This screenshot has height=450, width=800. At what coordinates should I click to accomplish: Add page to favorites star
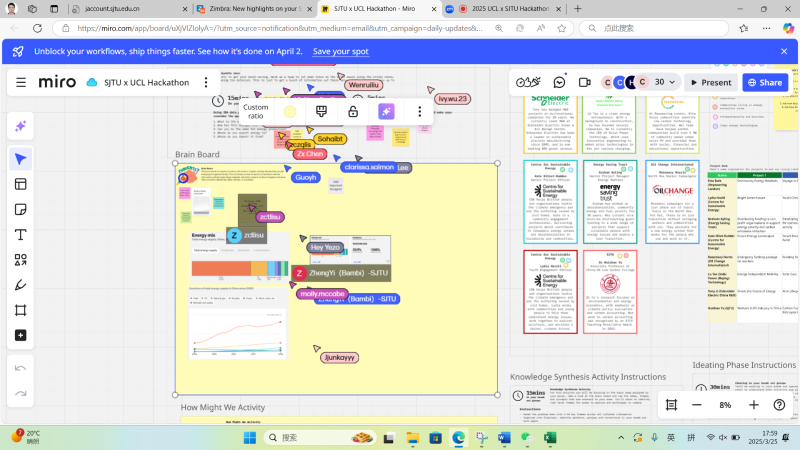(562, 29)
